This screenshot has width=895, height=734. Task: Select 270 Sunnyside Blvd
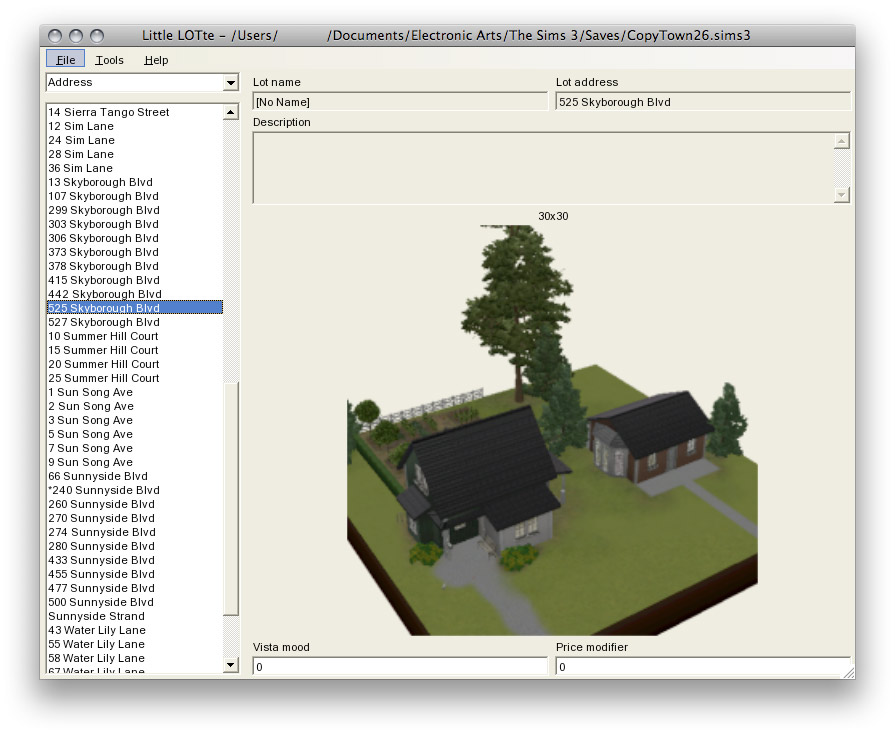coord(135,518)
